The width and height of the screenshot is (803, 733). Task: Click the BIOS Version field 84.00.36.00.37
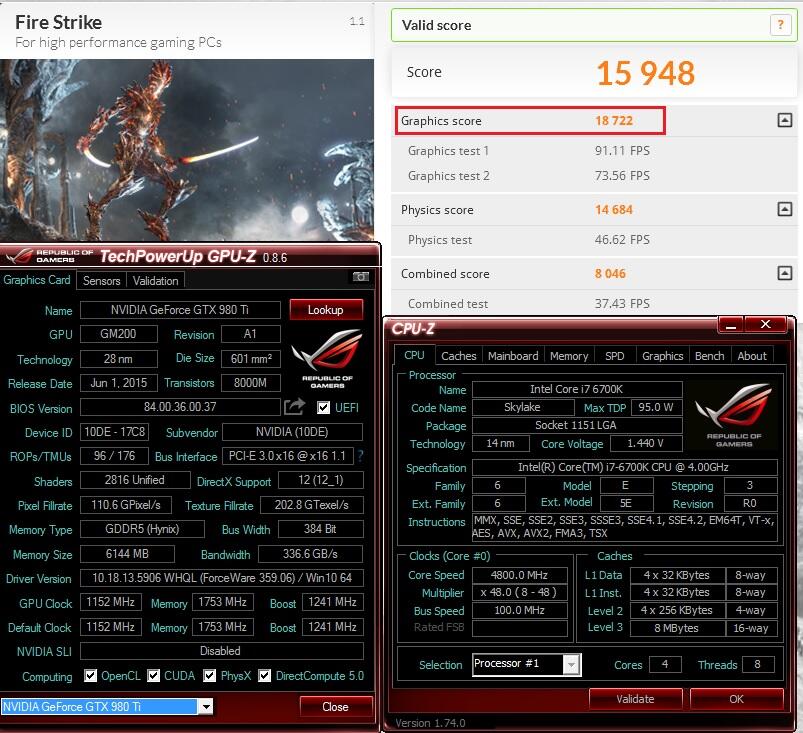click(180, 407)
